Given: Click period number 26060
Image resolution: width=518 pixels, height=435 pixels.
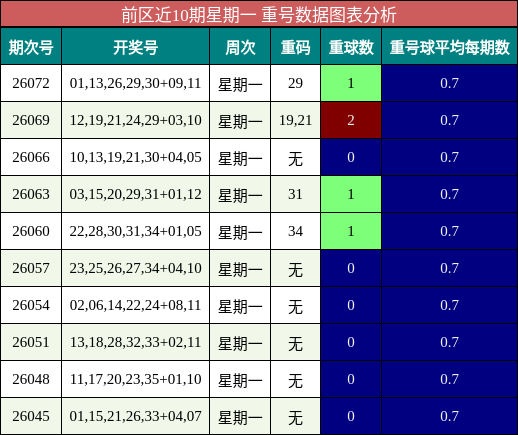Looking at the screenshot, I should (31, 231).
